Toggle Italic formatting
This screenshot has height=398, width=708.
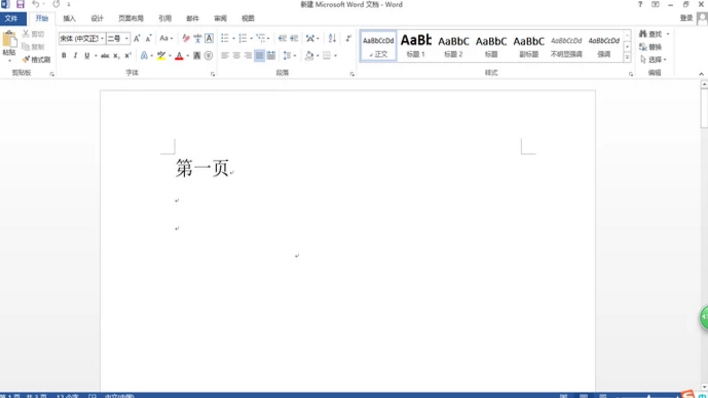pyautogui.click(x=75, y=56)
